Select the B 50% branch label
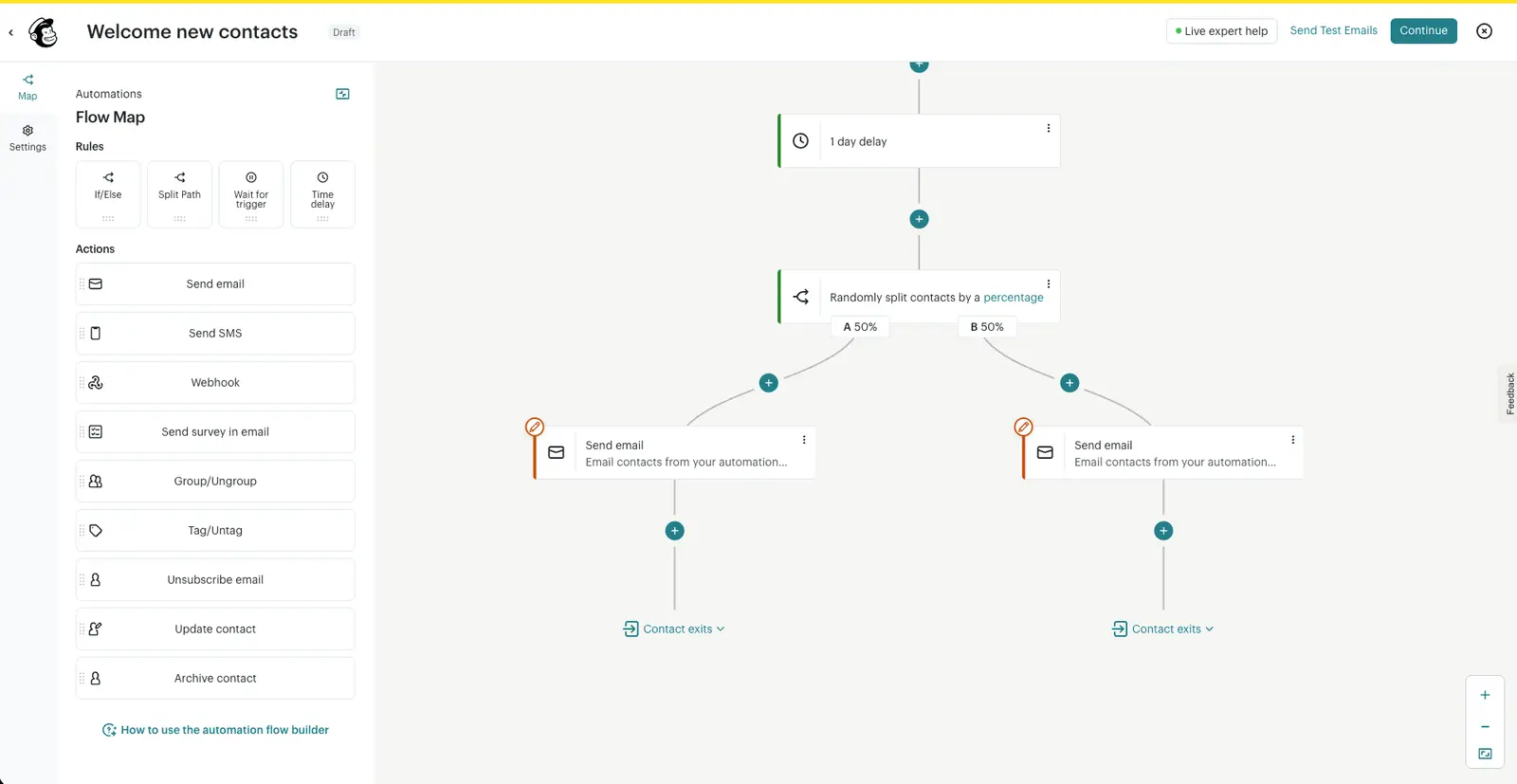 pyautogui.click(x=987, y=326)
